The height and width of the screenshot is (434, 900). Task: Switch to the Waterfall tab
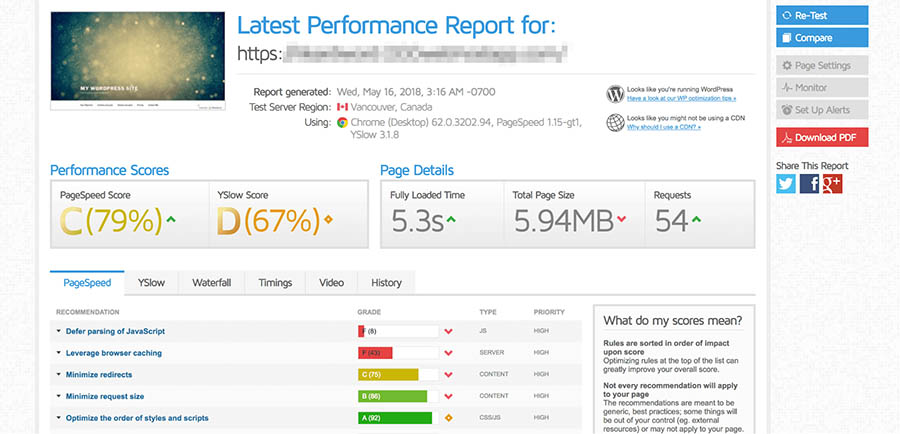point(211,283)
